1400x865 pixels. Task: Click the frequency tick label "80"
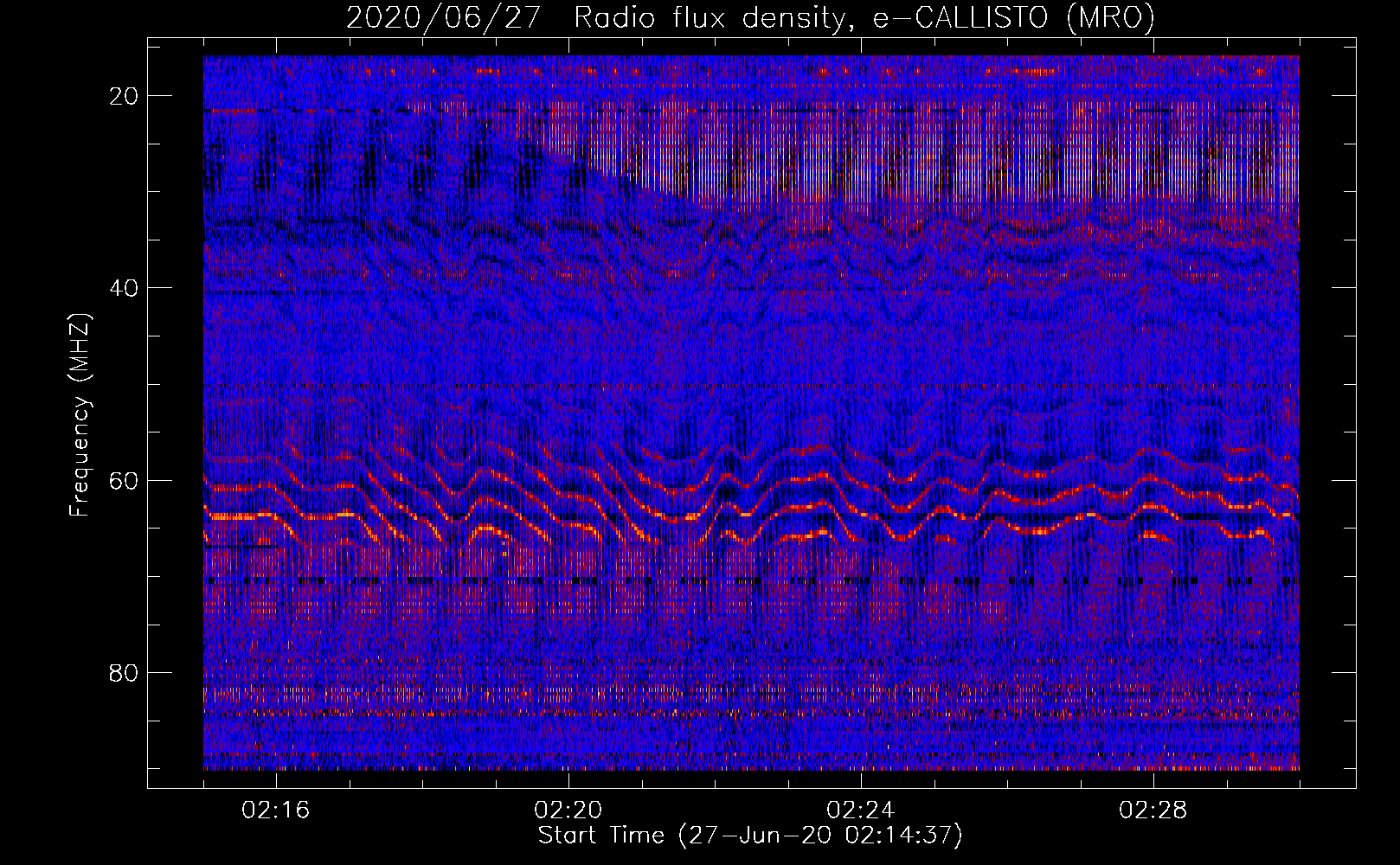point(125,673)
